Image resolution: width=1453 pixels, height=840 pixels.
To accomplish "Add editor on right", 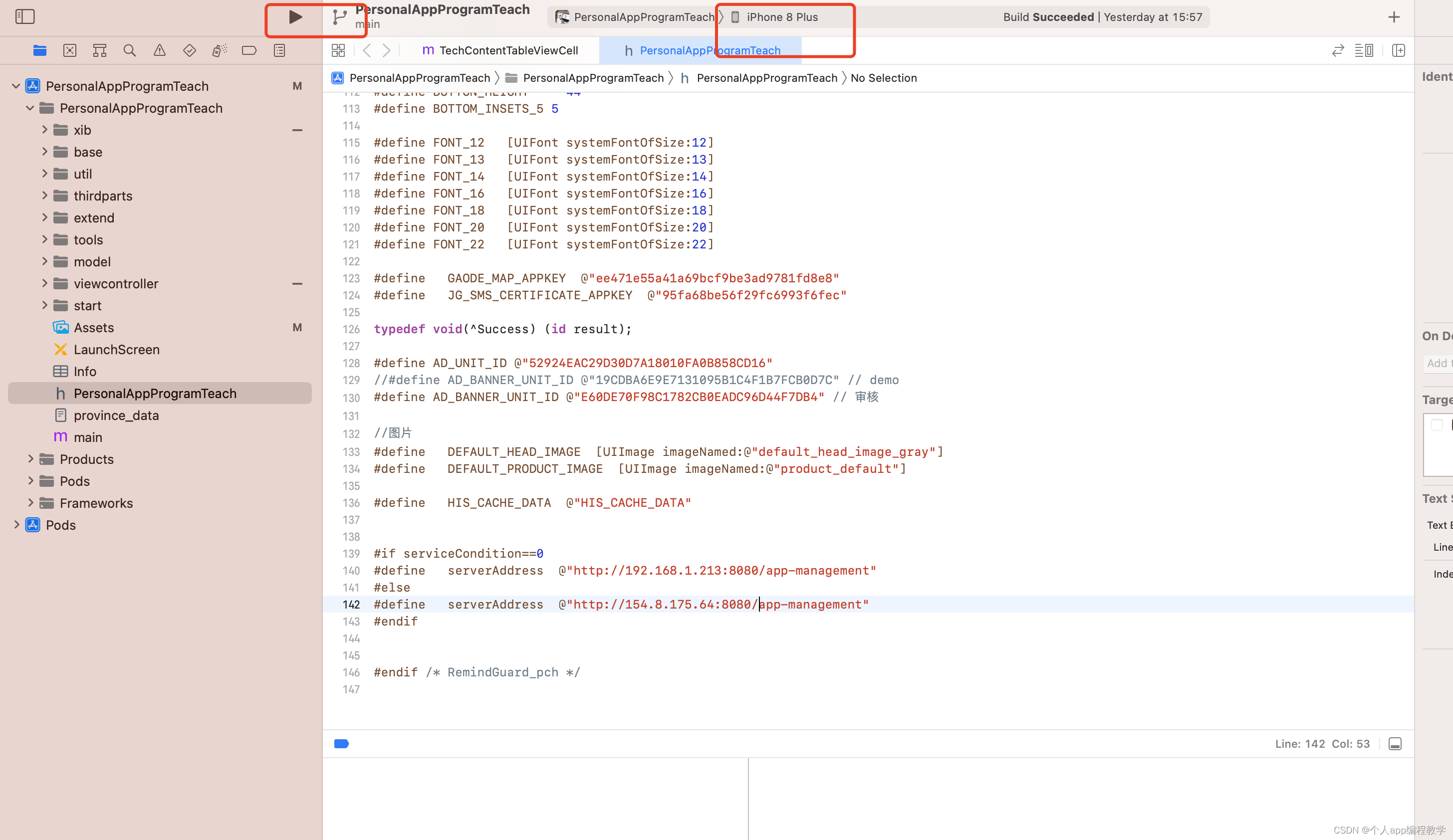I will click(x=1398, y=51).
